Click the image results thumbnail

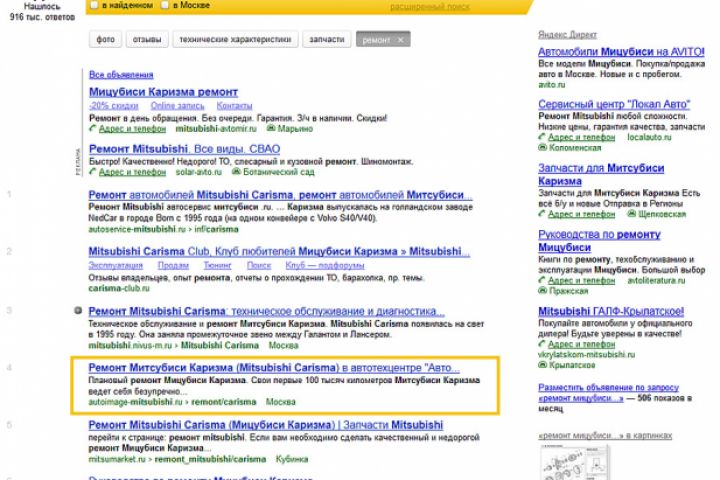(x=575, y=462)
